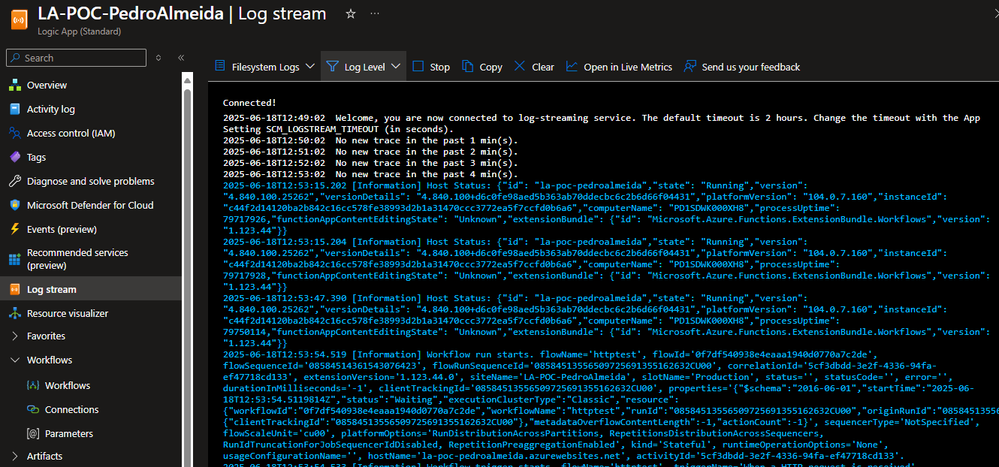The image size is (999, 467).
Task: Collapse the Workflows section chevron
Action: pos(15,360)
